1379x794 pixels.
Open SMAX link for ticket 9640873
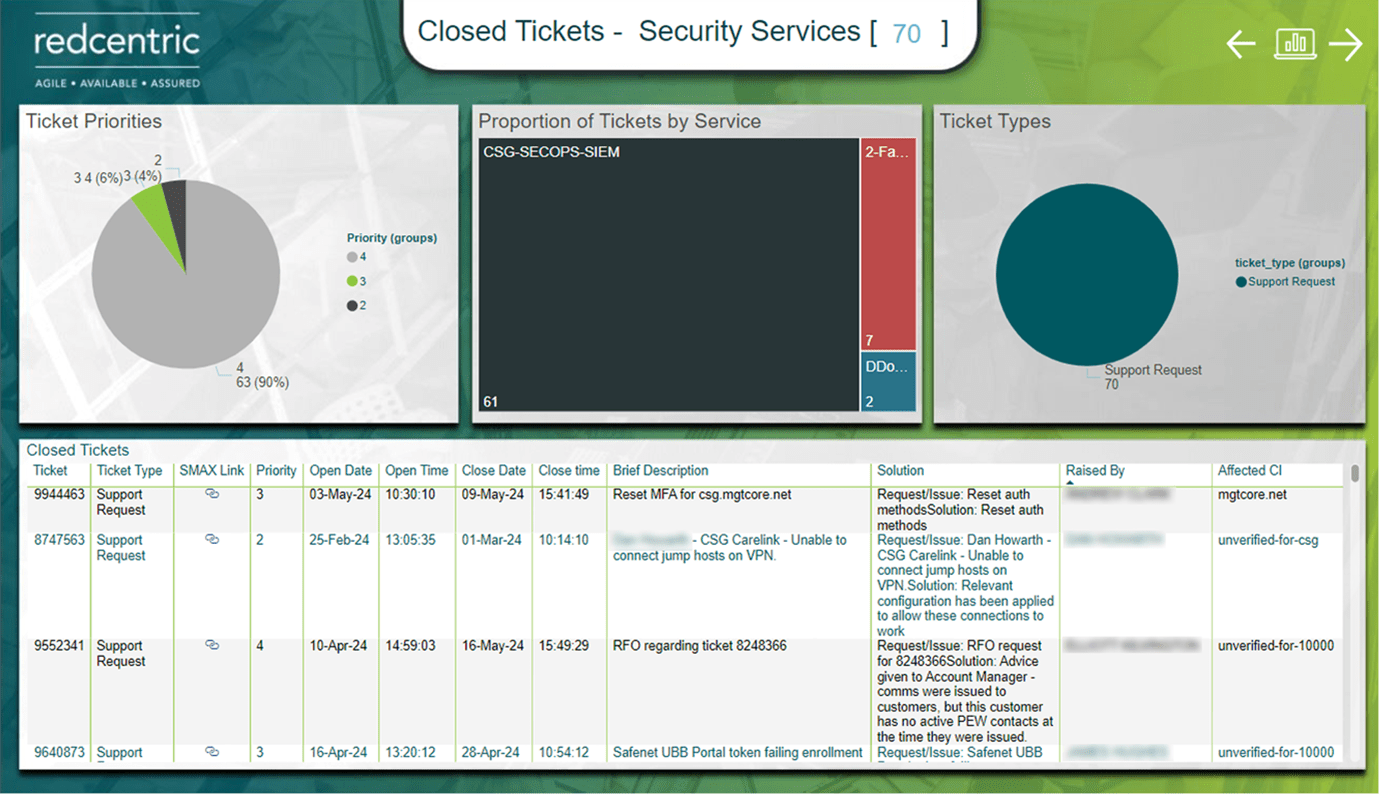tap(212, 751)
